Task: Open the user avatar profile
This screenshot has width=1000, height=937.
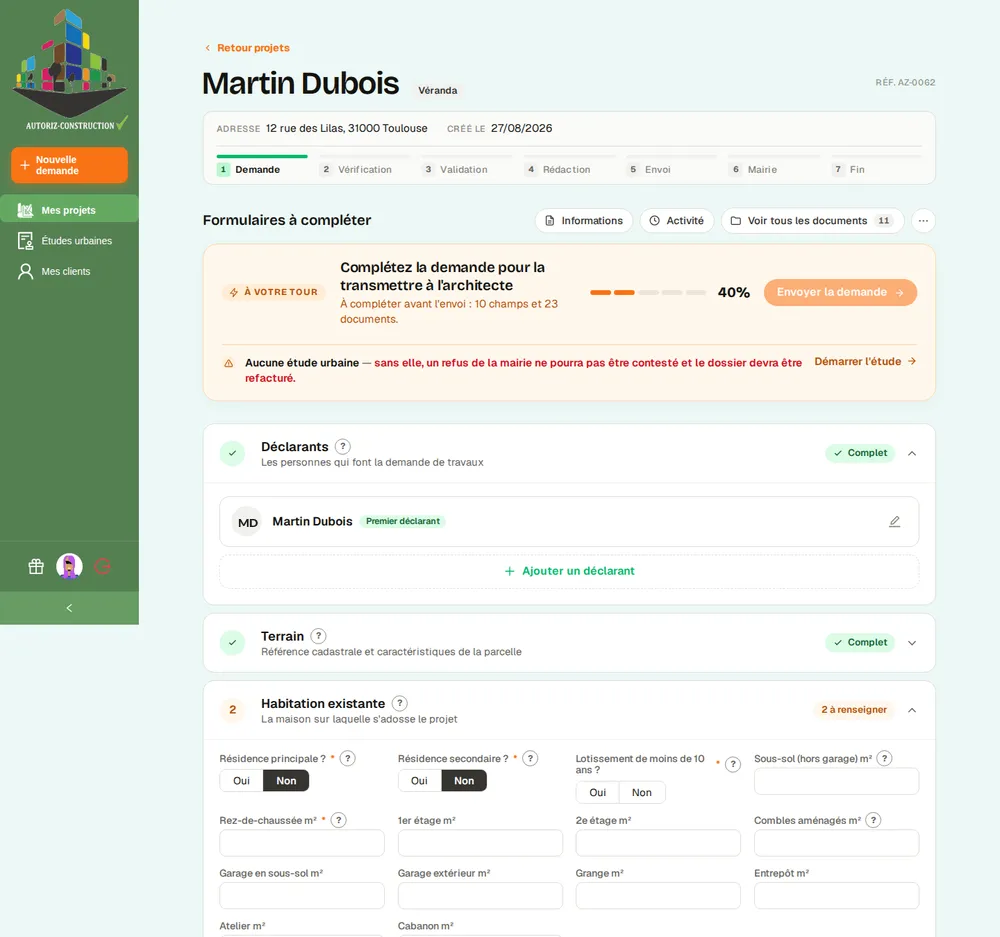Action: pos(70,566)
